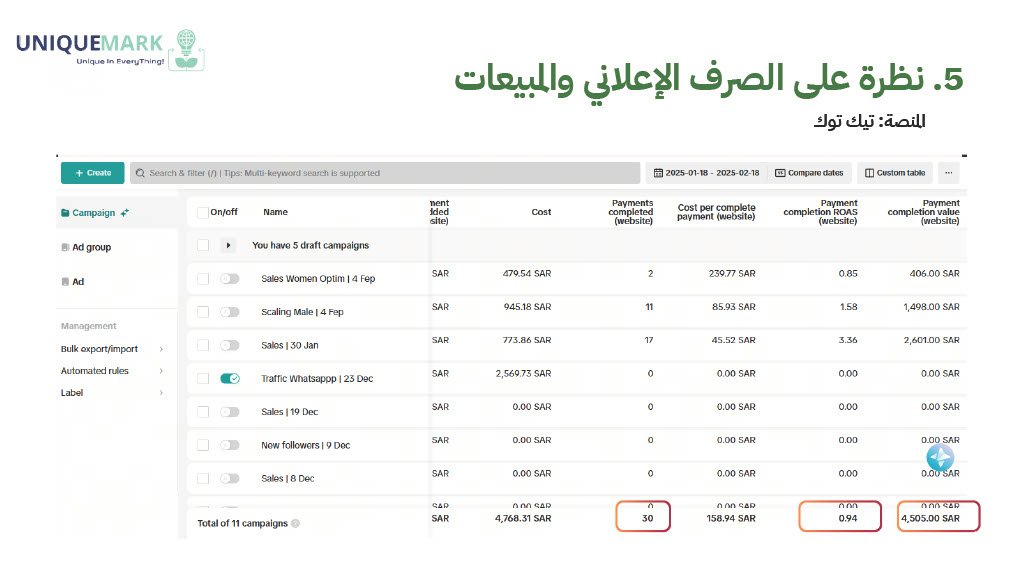Sort by the Cost column header
Image resolution: width=1024 pixels, height=577 pixels.
pos(541,212)
